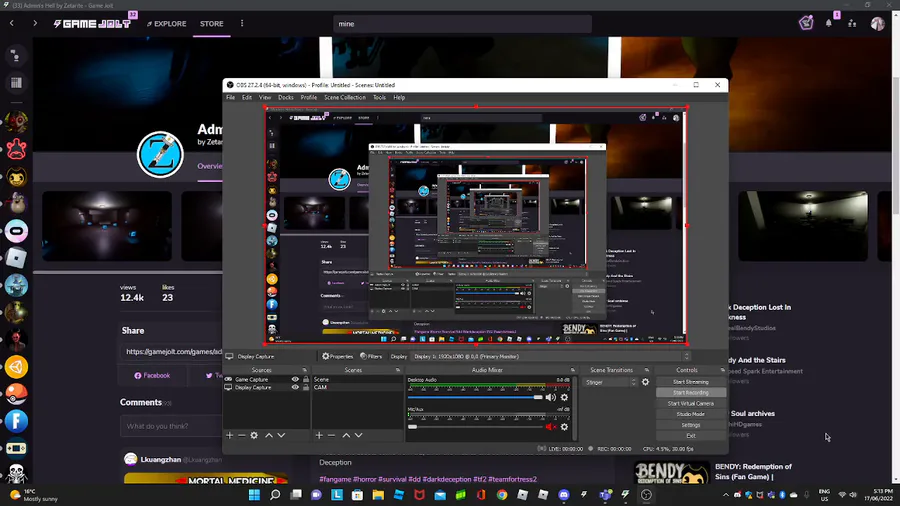Open Mic/Aux gear settings

click(x=564, y=427)
